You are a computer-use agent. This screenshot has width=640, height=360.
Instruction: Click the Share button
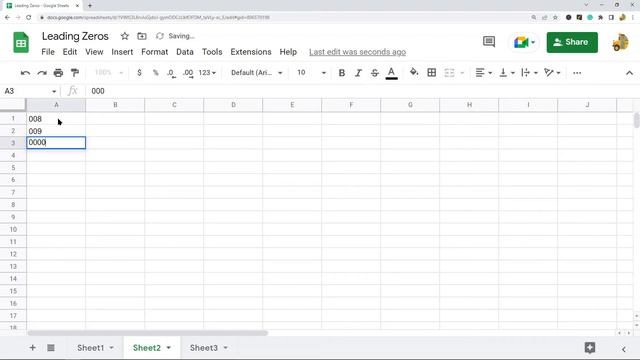pyautogui.click(x=572, y=42)
